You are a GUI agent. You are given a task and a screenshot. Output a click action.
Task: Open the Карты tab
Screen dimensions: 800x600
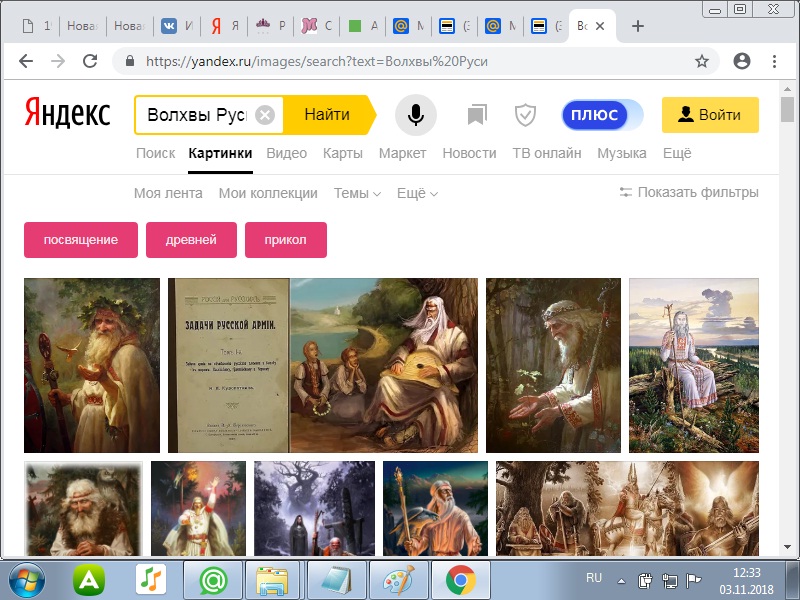pyautogui.click(x=343, y=153)
